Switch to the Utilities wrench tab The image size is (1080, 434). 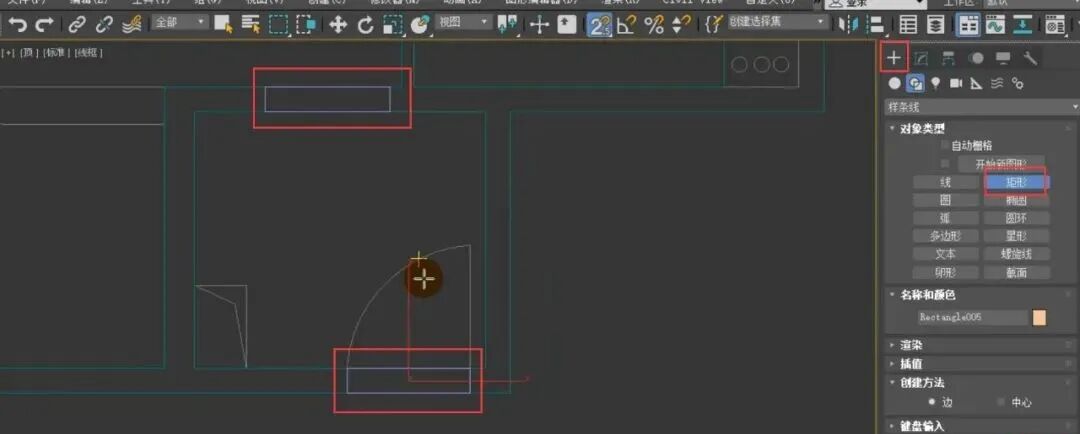coord(1030,59)
